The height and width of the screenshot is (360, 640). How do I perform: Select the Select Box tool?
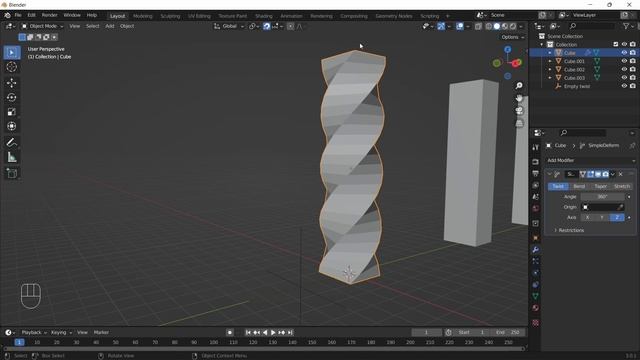click(12, 53)
